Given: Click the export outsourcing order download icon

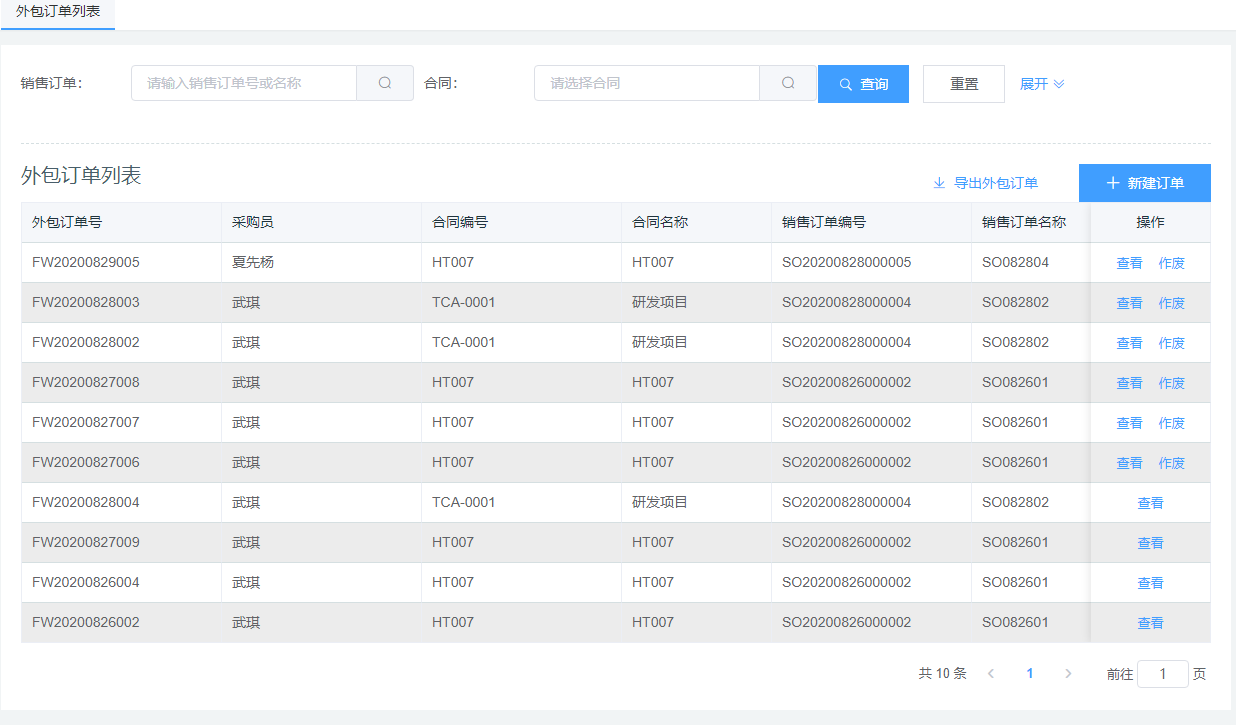Looking at the screenshot, I should [939, 183].
